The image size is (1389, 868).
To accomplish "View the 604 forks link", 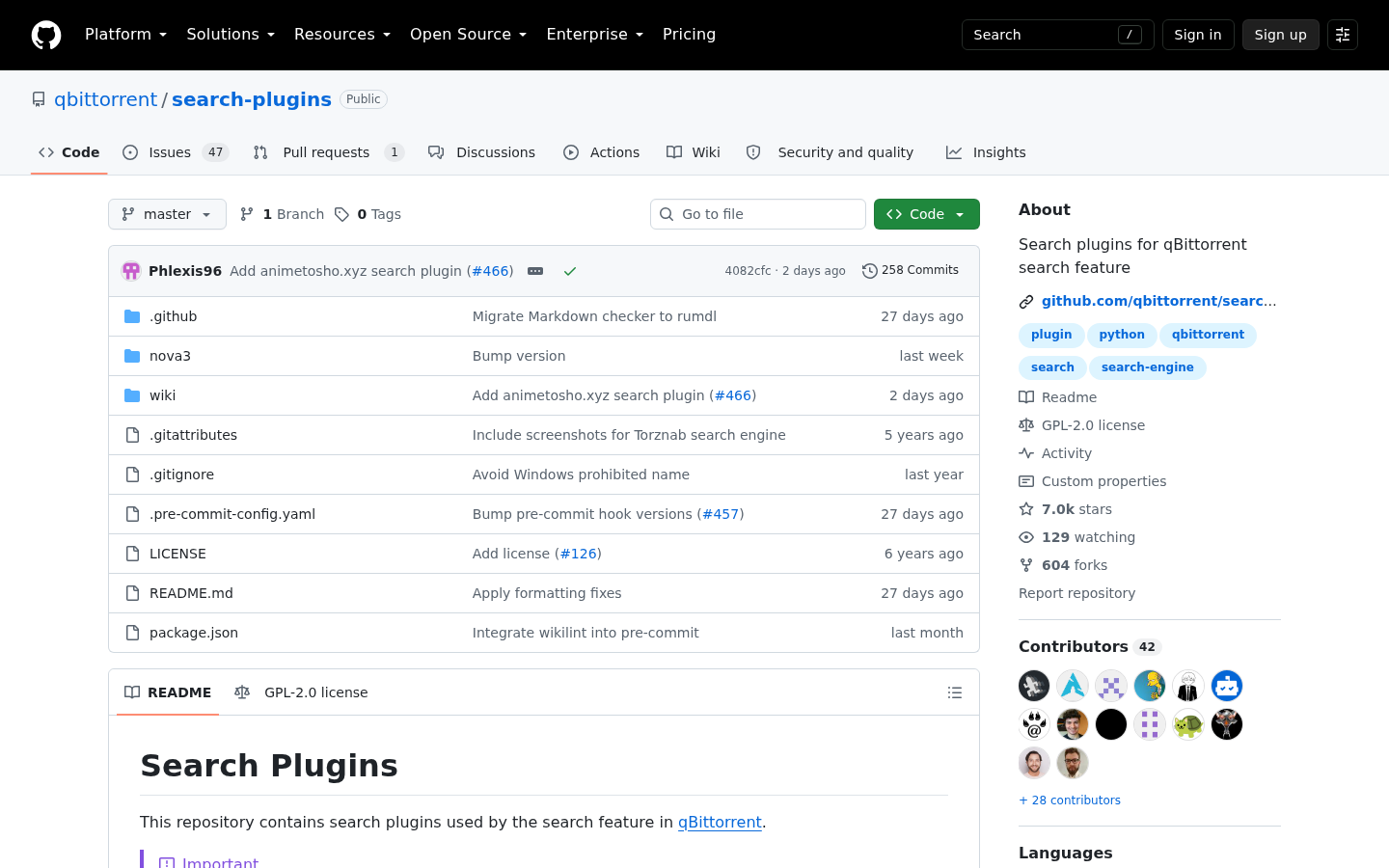I will (x=1063, y=565).
